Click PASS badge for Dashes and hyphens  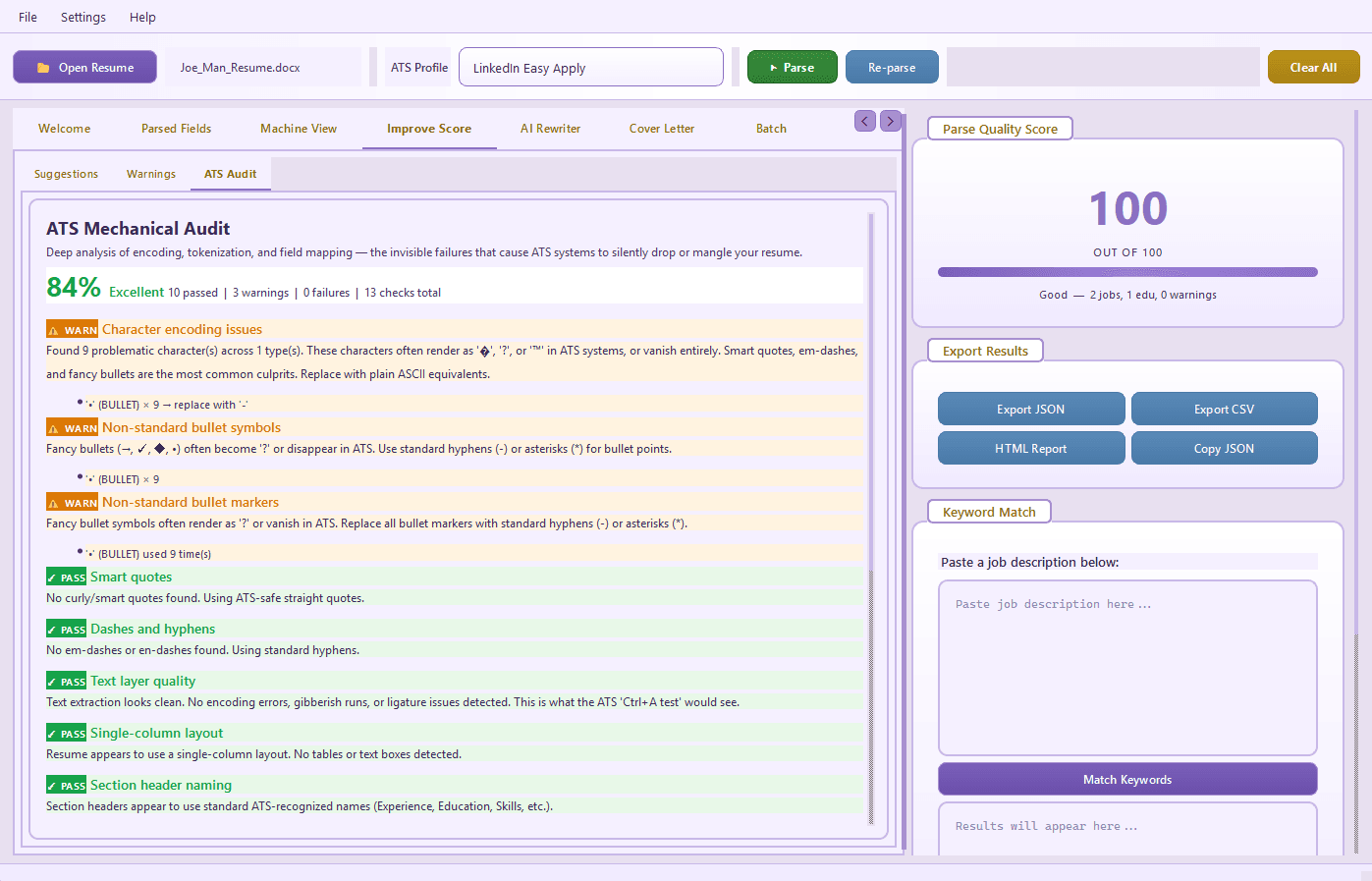click(x=67, y=630)
